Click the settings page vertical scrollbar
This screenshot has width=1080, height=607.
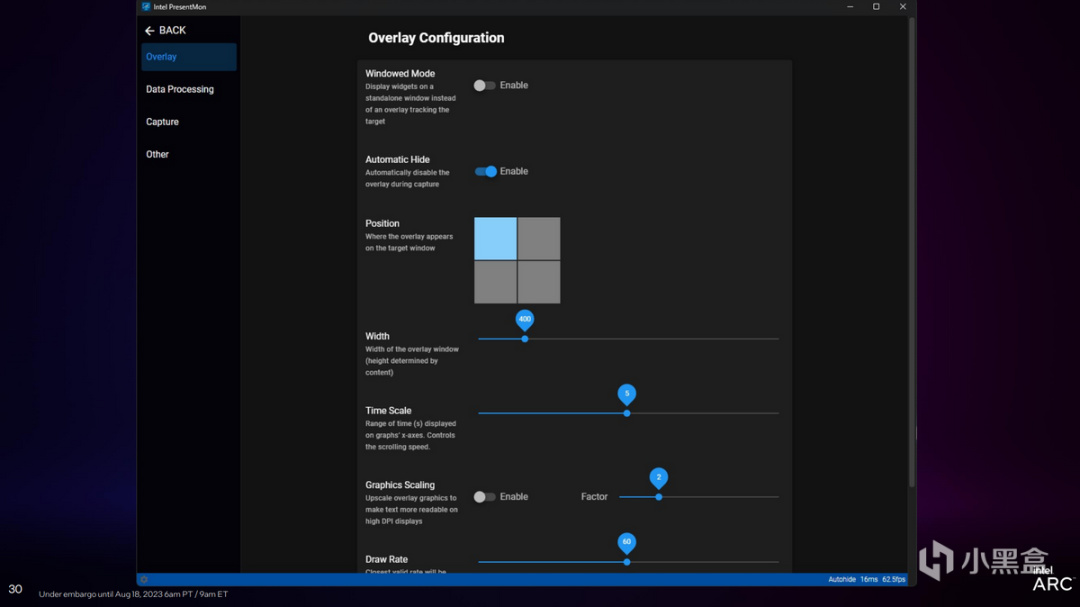912,251
